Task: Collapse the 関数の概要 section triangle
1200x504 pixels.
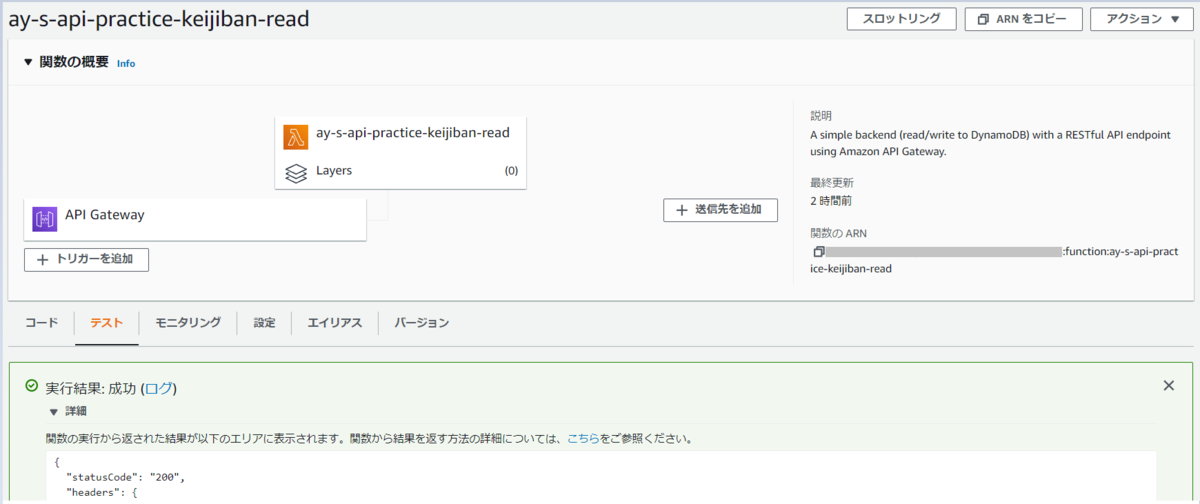Action: pyautogui.click(x=27, y=62)
